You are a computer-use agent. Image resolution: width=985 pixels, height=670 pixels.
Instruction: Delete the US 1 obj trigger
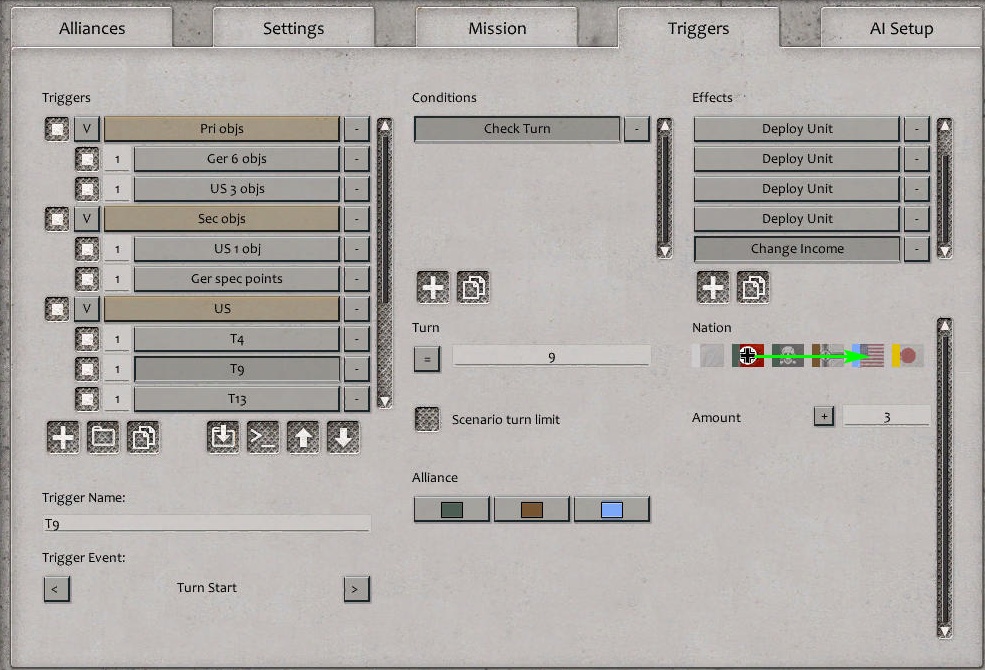356,249
